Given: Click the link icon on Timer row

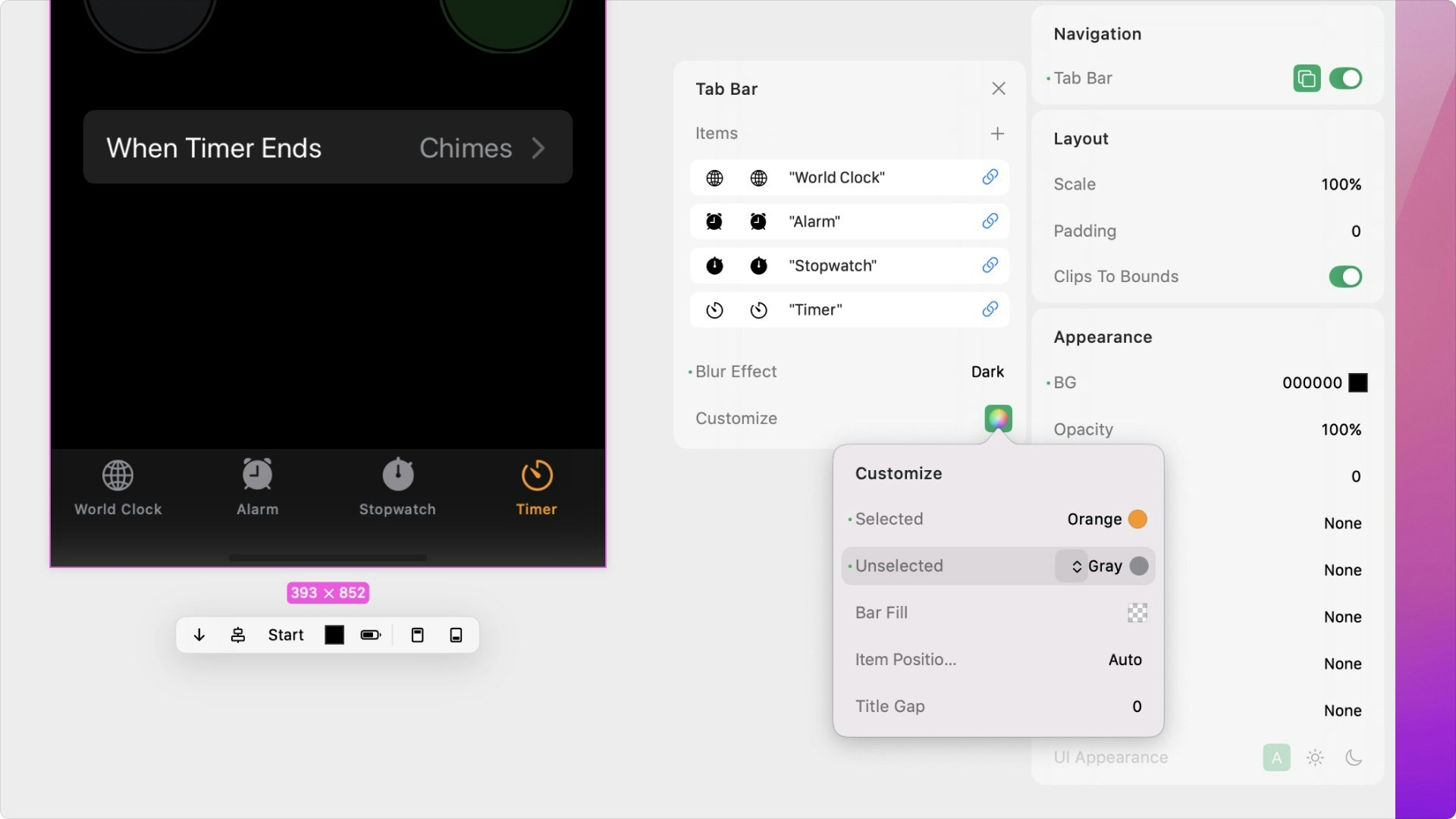Looking at the screenshot, I should coord(990,309).
